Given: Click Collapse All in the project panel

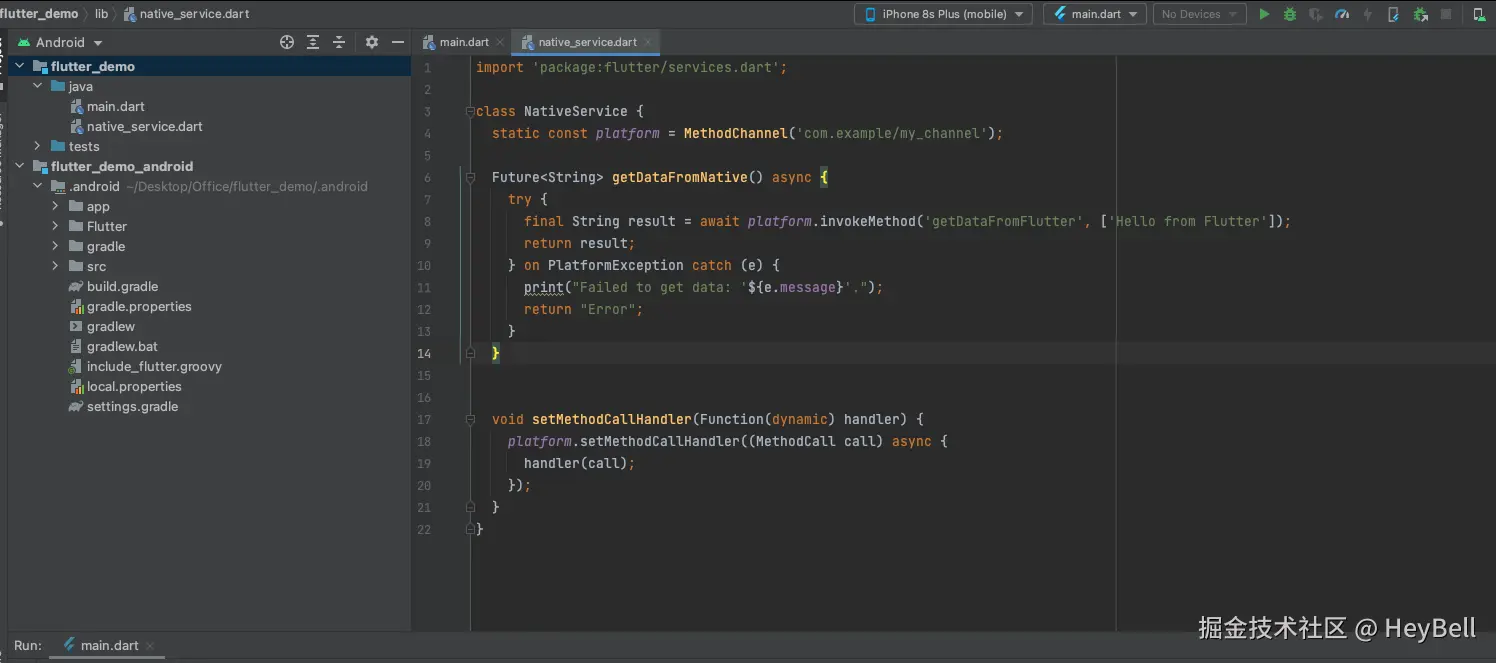Looking at the screenshot, I should point(339,42).
